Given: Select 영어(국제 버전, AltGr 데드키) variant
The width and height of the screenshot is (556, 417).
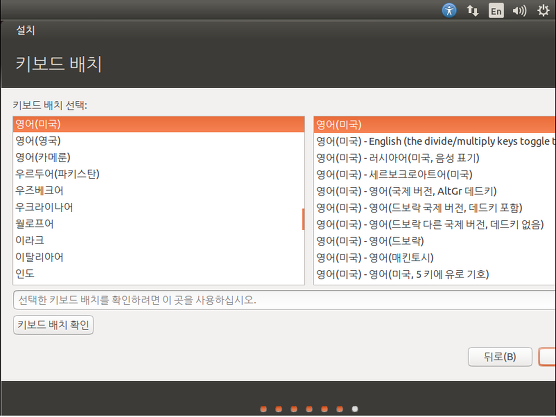Looking at the screenshot, I should coord(435,191).
